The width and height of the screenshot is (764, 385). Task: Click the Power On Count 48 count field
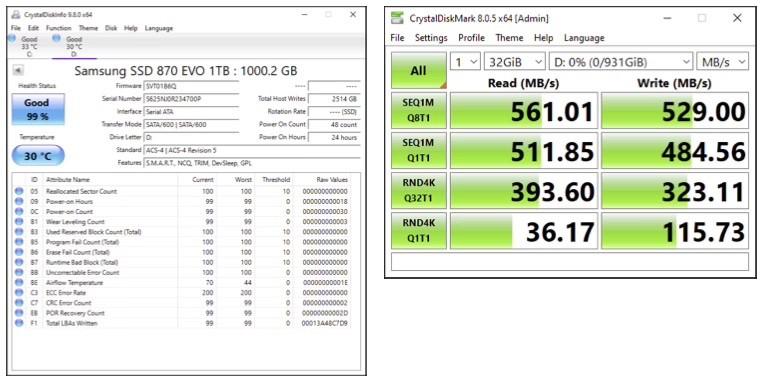point(334,125)
